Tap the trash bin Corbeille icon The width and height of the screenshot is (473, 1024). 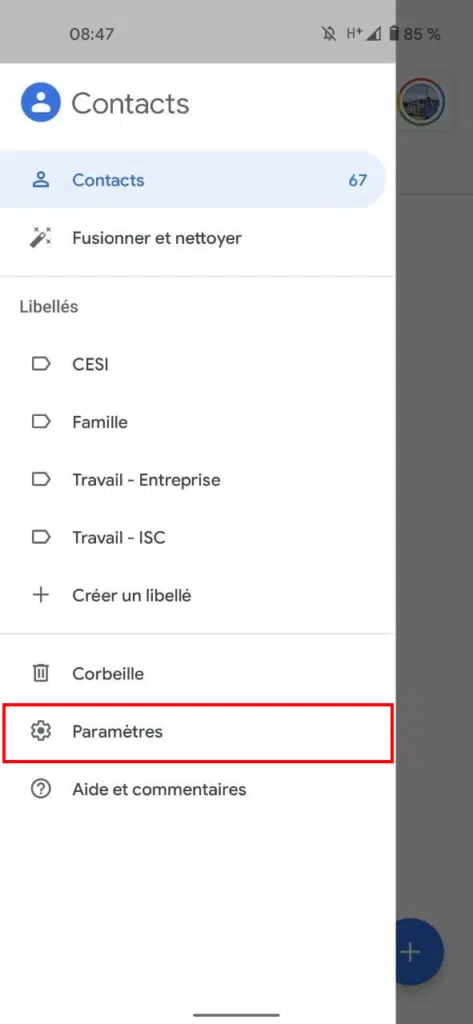point(41,673)
